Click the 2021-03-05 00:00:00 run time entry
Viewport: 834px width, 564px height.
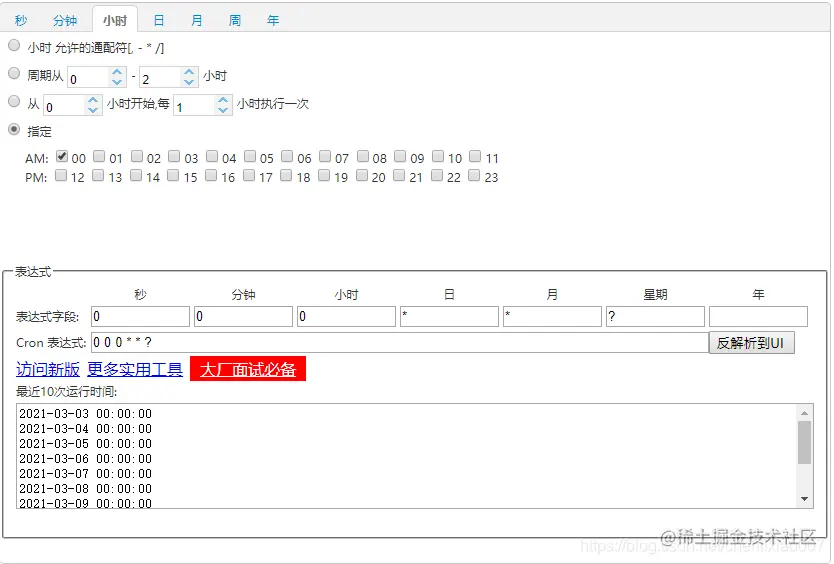tap(86, 444)
